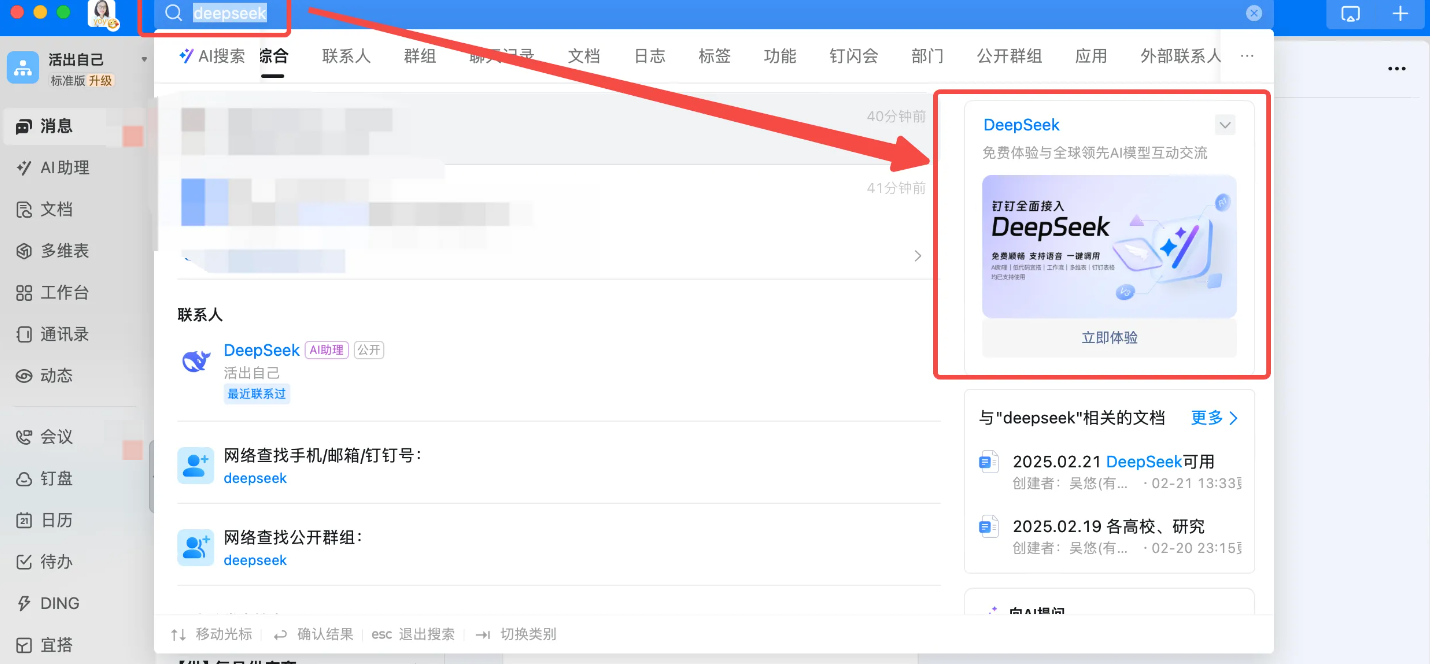This screenshot has width=1430, height=664.
Task: Switch to the 日志 tab
Action: pyautogui.click(x=650, y=56)
